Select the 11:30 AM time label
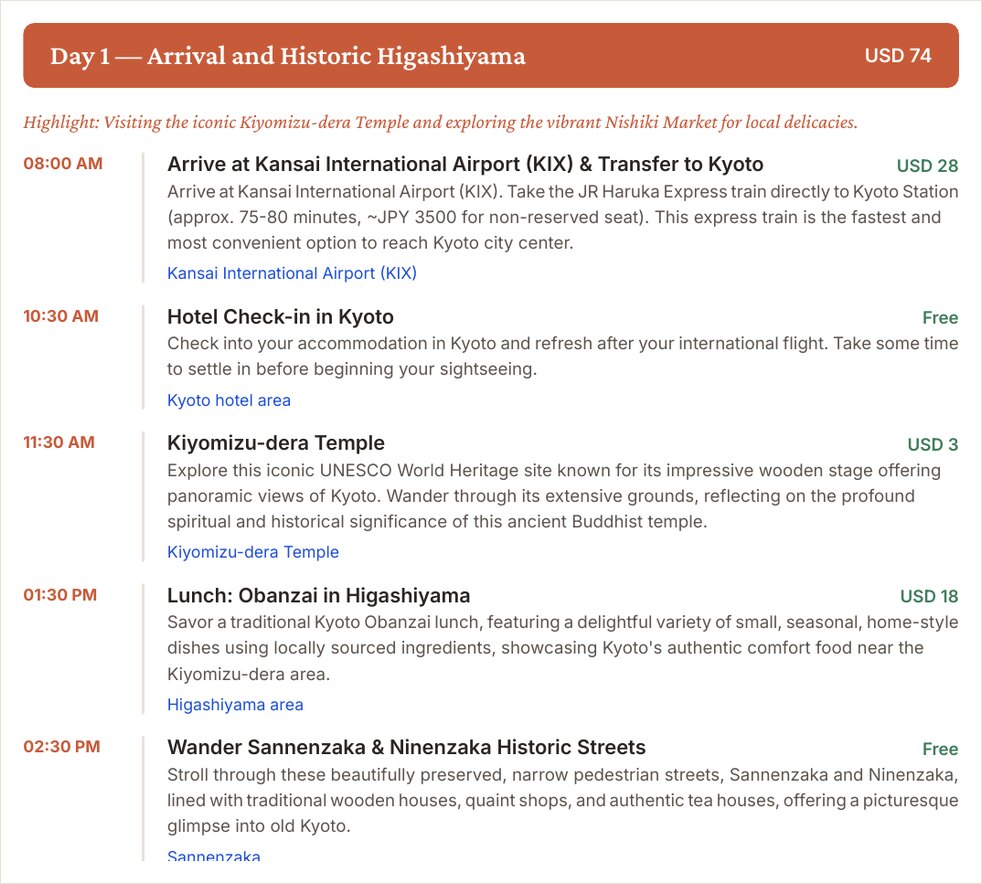 click(59, 443)
